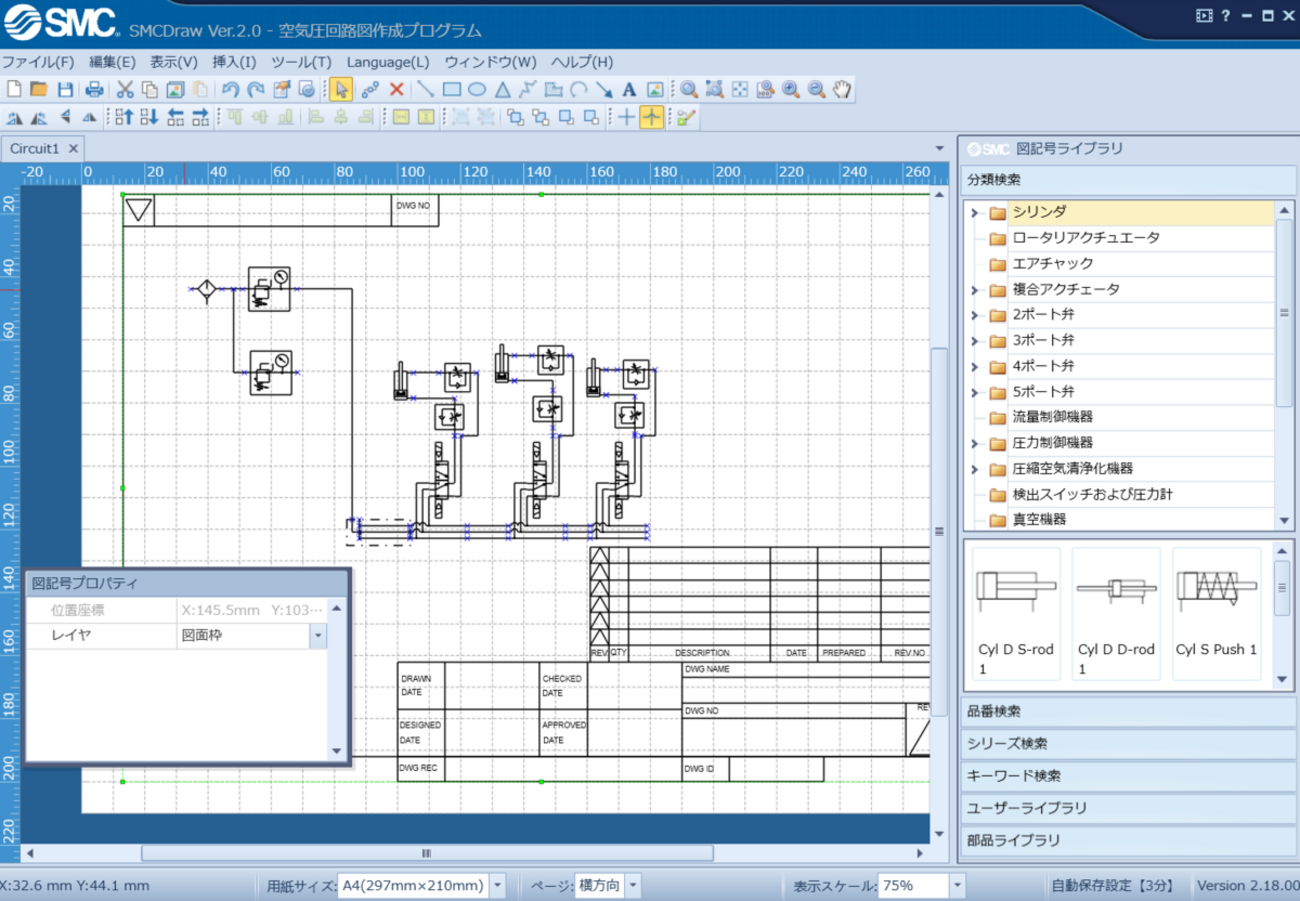This screenshot has width=1300, height=901.
Task: Toggle the plain plus crosshair button
Action: coord(626,117)
